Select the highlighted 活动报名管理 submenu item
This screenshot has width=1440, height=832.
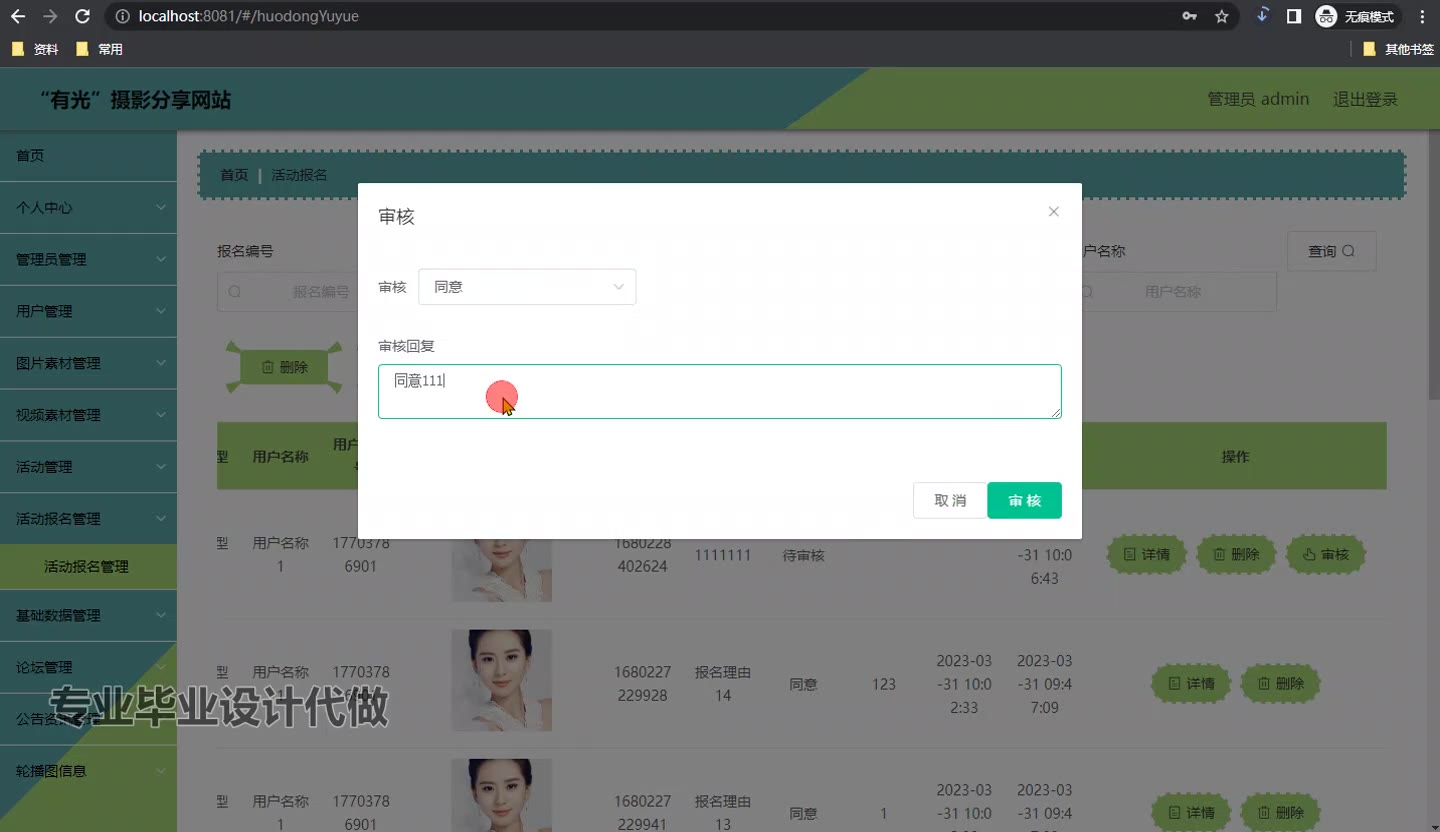(x=88, y=567)
